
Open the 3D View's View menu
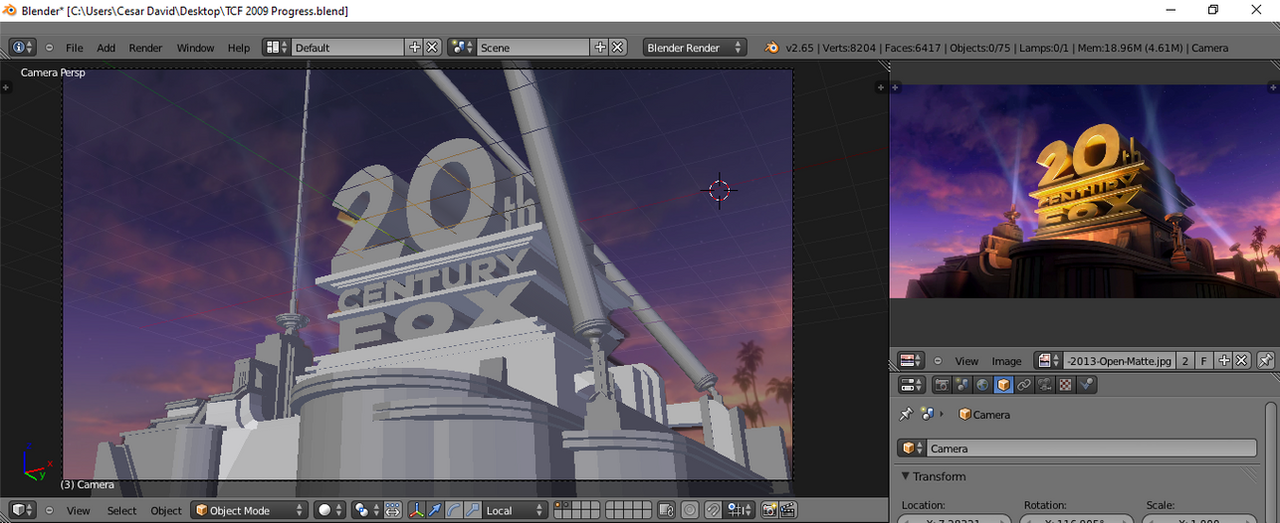tap(78, 510)
